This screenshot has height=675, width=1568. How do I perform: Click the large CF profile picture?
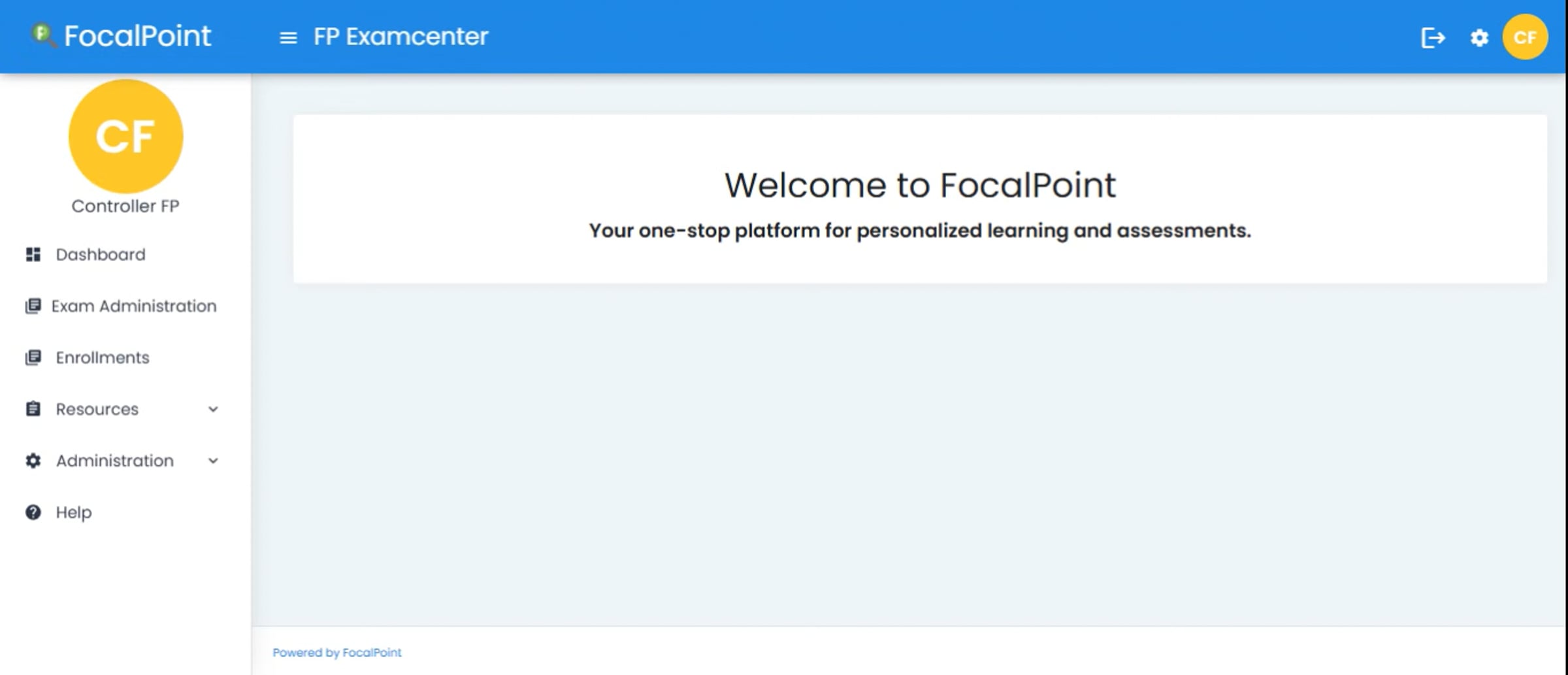coord(125,136)
